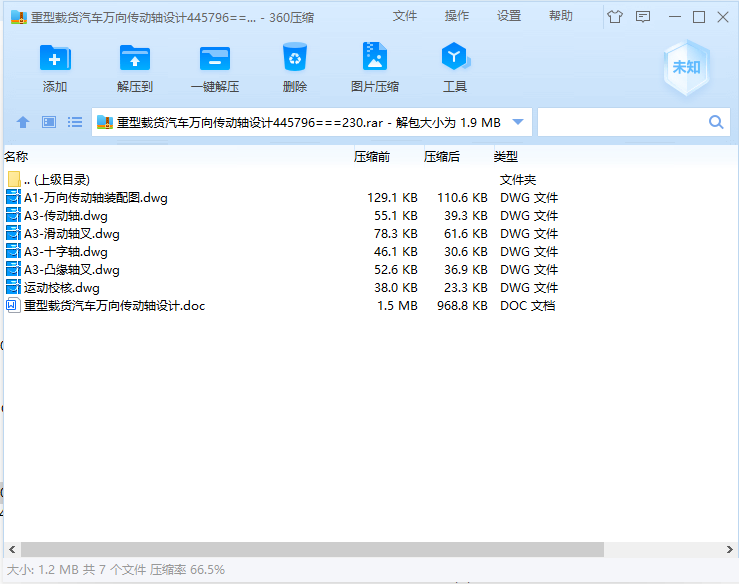Sort by the 压缩后 column header
Screen dimensions: 739x584
(442, 156)
